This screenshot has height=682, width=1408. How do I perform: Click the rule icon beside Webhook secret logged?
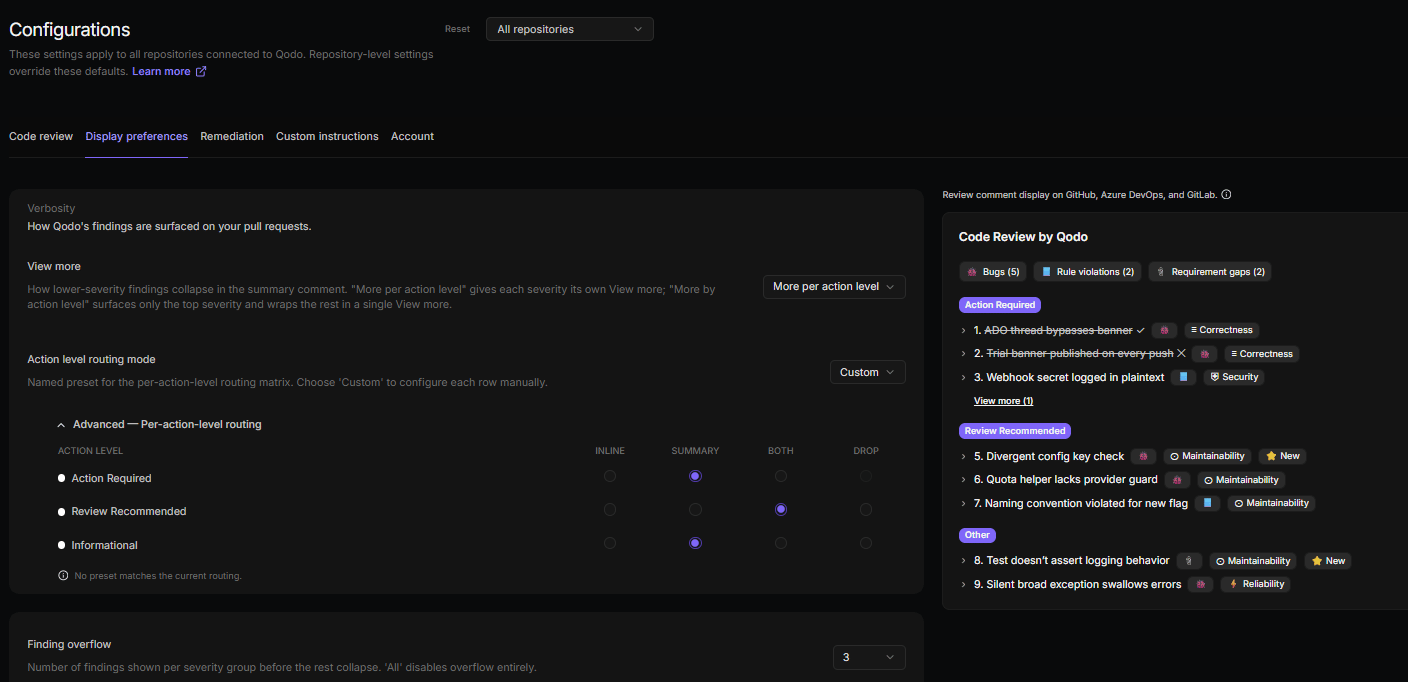pyautogui.click(x=1183, y=377)
